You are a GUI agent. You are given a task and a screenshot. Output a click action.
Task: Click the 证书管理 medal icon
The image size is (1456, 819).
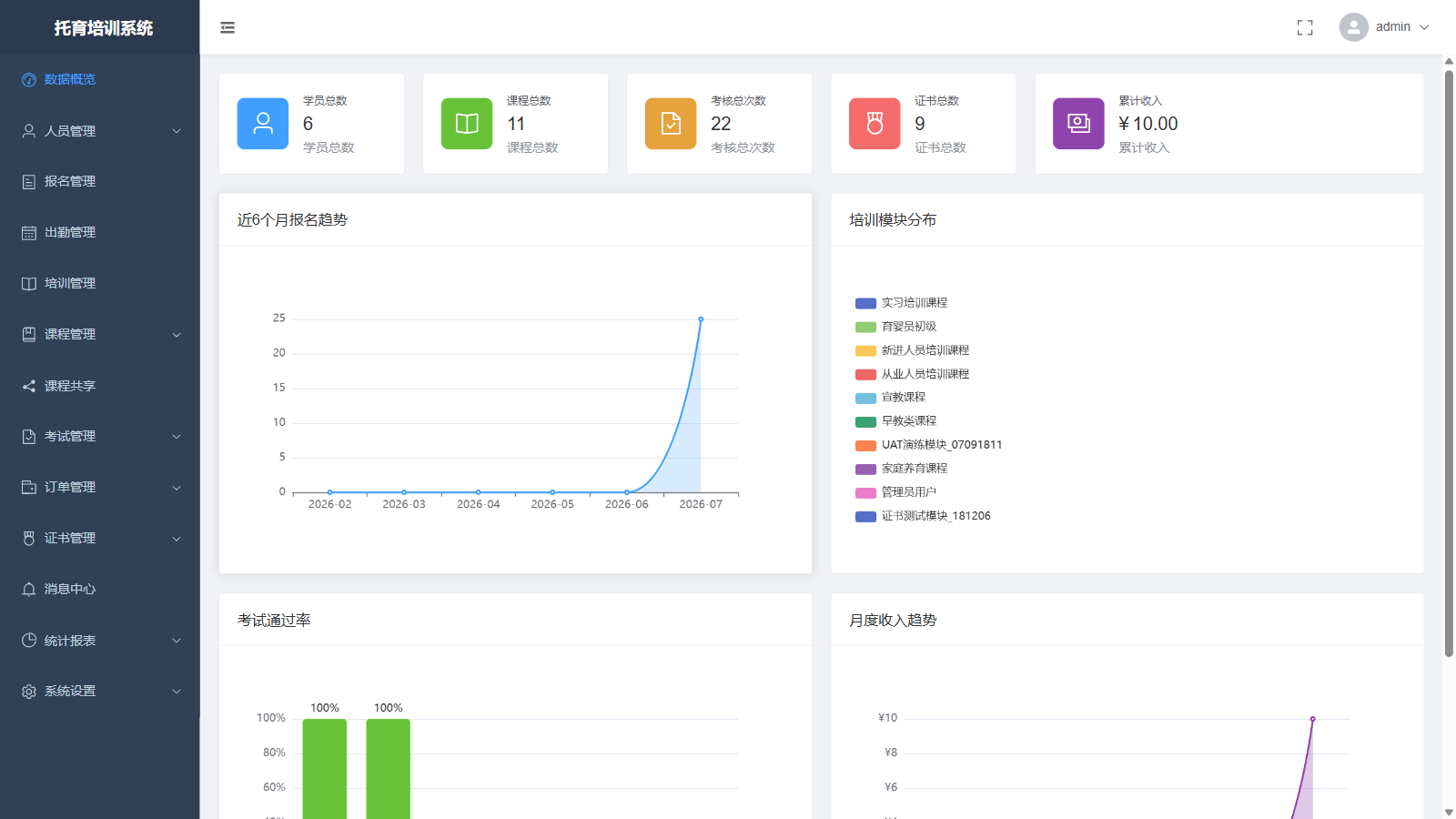[x=29, y=539]
